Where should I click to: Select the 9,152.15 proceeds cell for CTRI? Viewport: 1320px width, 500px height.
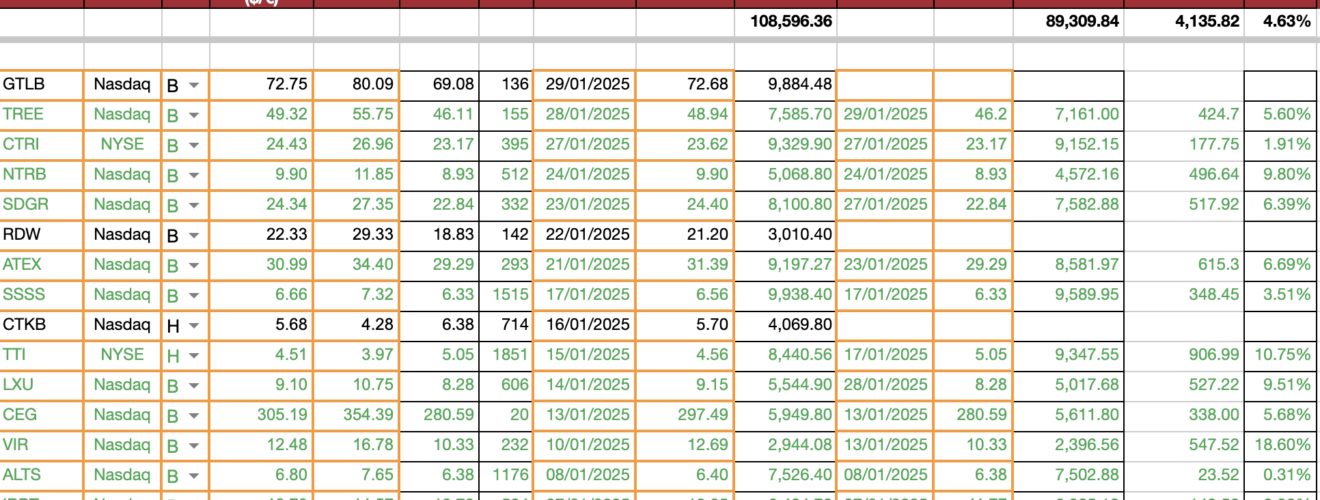click(x=1068, y=145)
